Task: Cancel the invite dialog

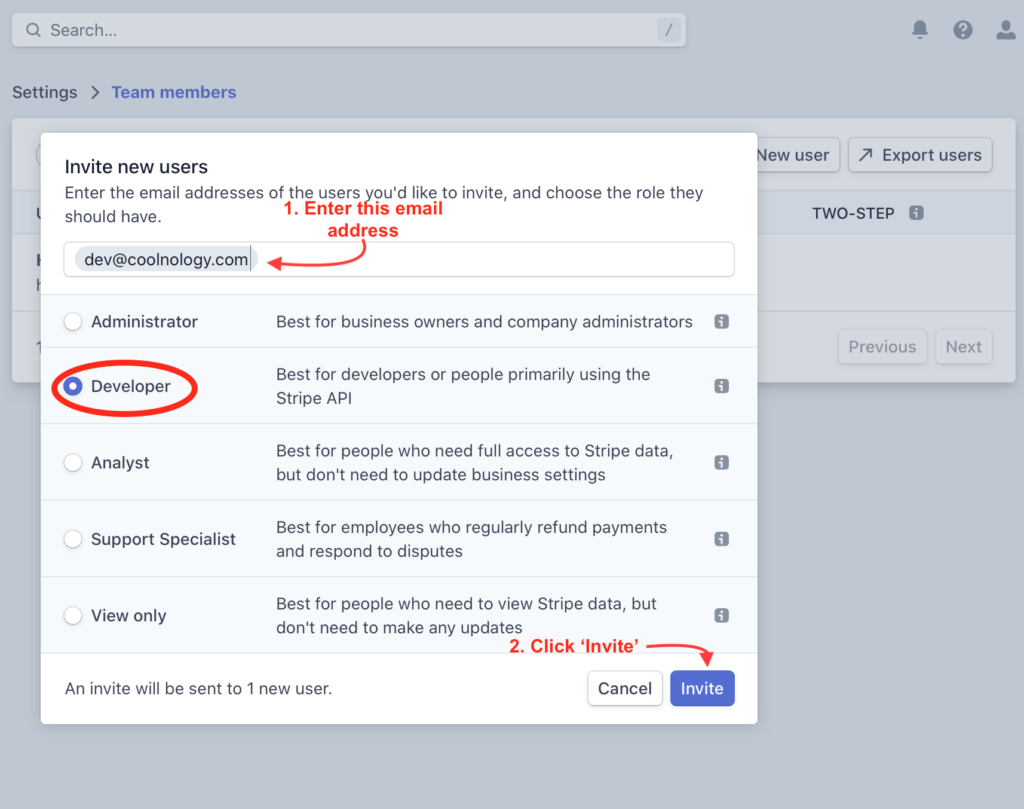Action: click(625, 688)
